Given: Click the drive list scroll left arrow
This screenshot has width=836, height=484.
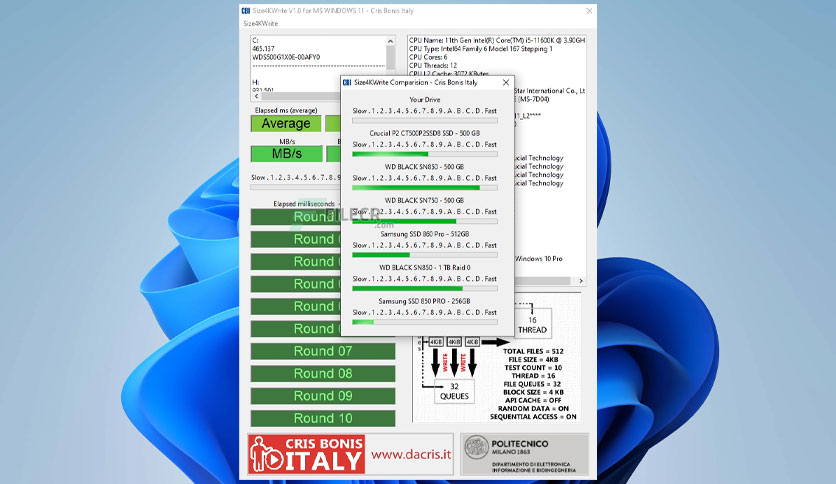Looking at the screenshot, I should (256, 96).
